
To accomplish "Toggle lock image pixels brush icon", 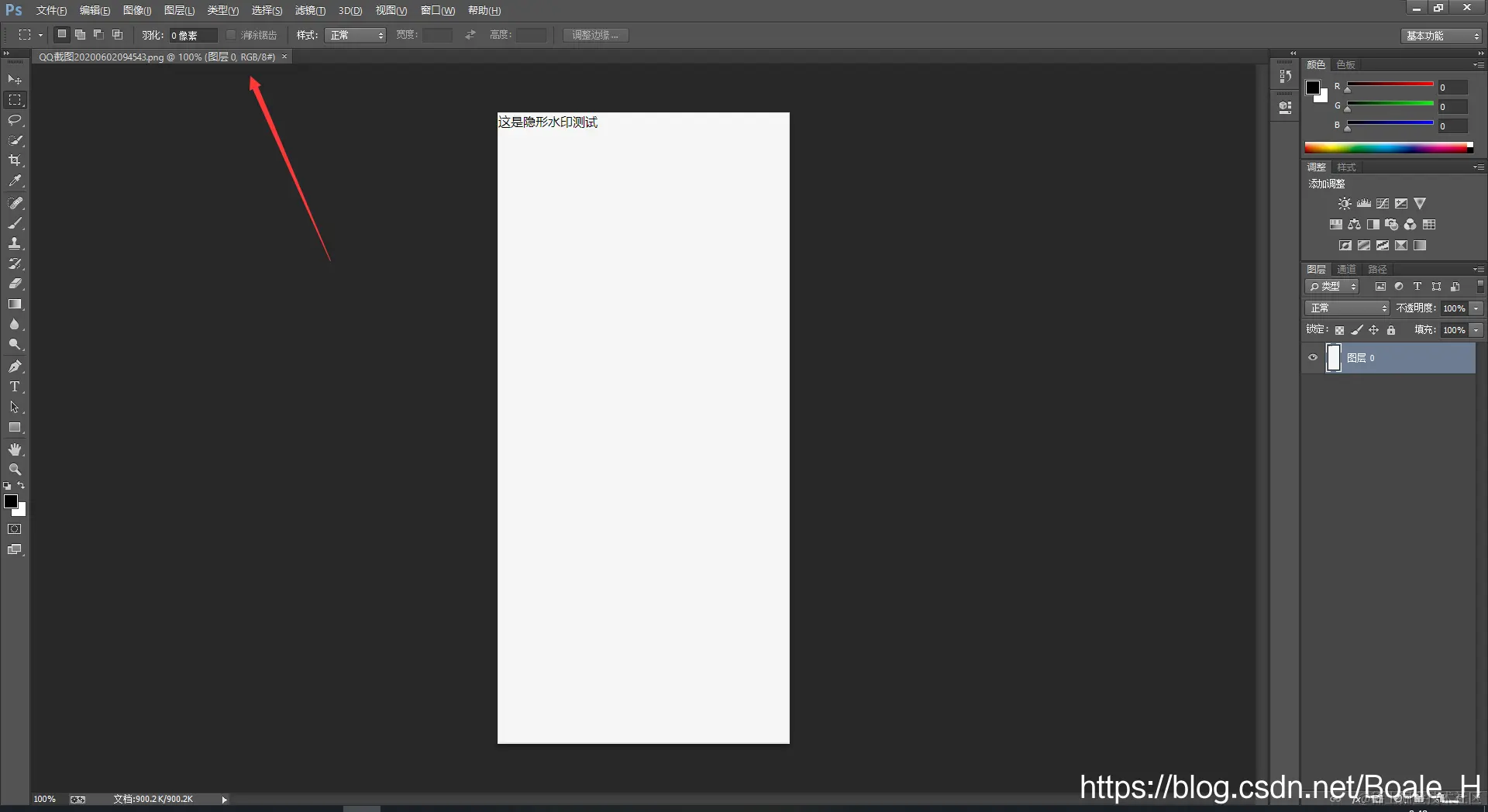I will (1357, 330).
